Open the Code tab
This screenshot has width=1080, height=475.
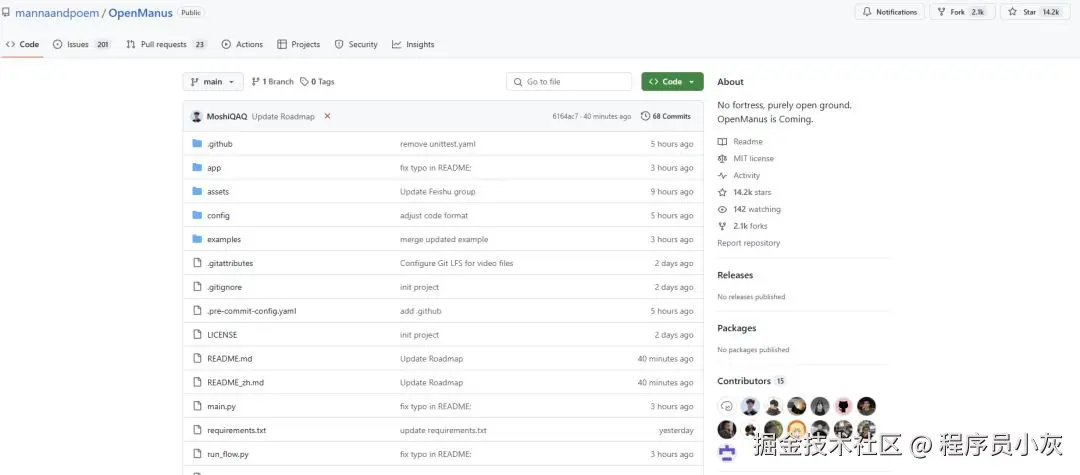22,44
